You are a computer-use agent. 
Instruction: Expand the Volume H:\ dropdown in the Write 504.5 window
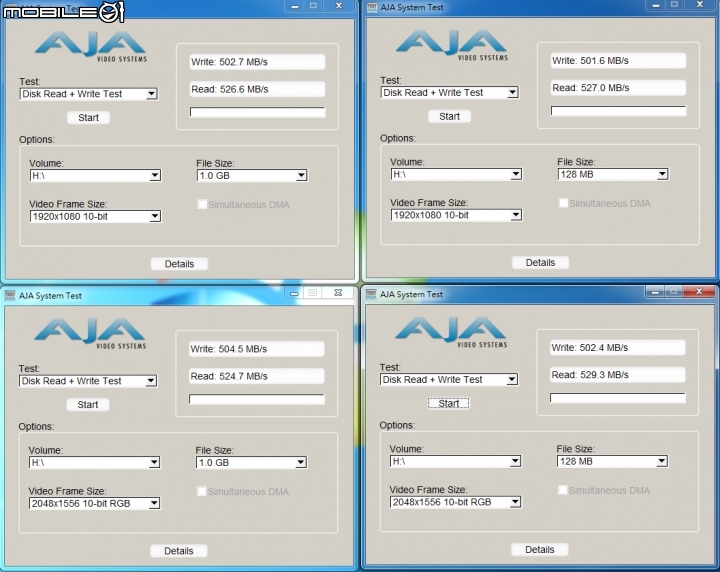pyautogui.click(x=94, y=462)
